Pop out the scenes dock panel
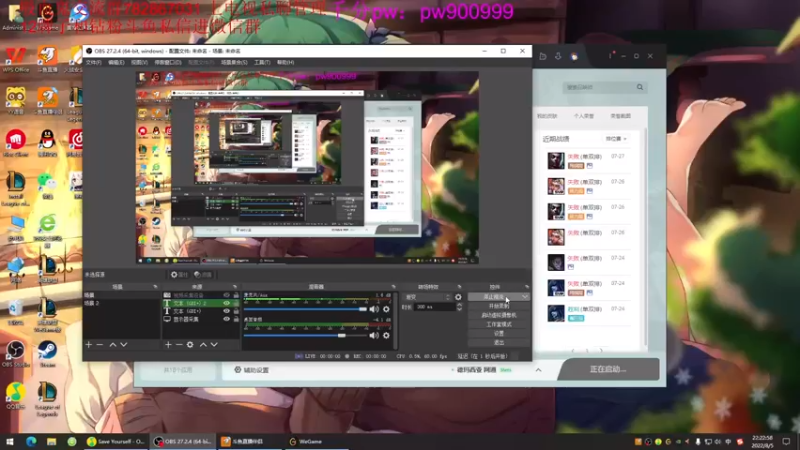 tap(155, 287)
